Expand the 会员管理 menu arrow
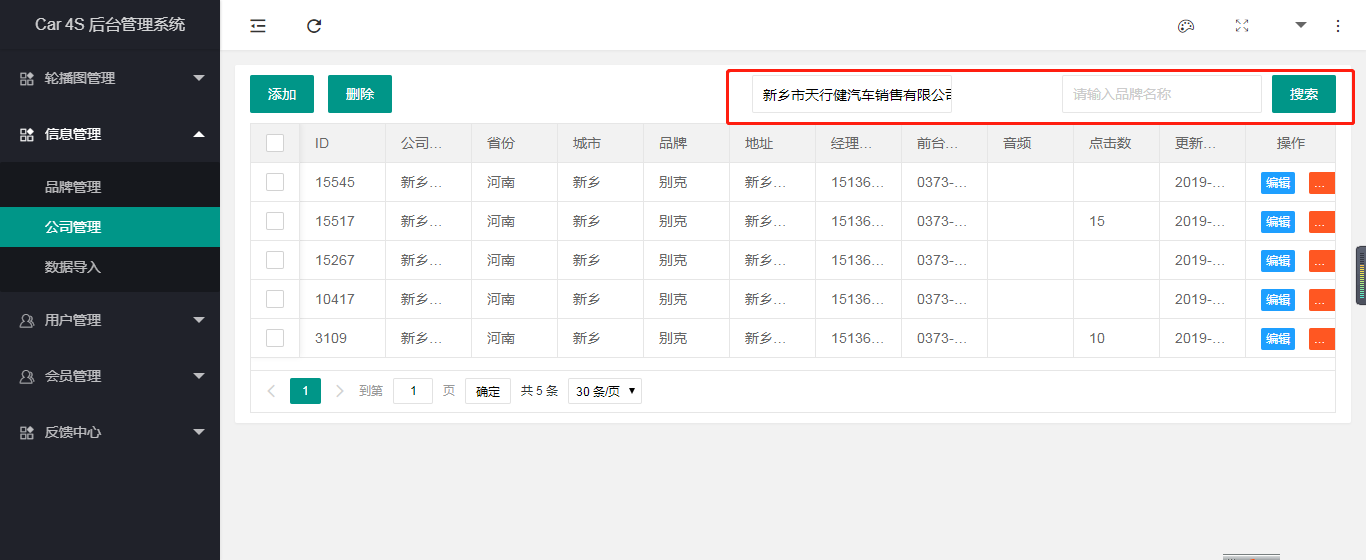1366x560 pixels. [199, 376]
